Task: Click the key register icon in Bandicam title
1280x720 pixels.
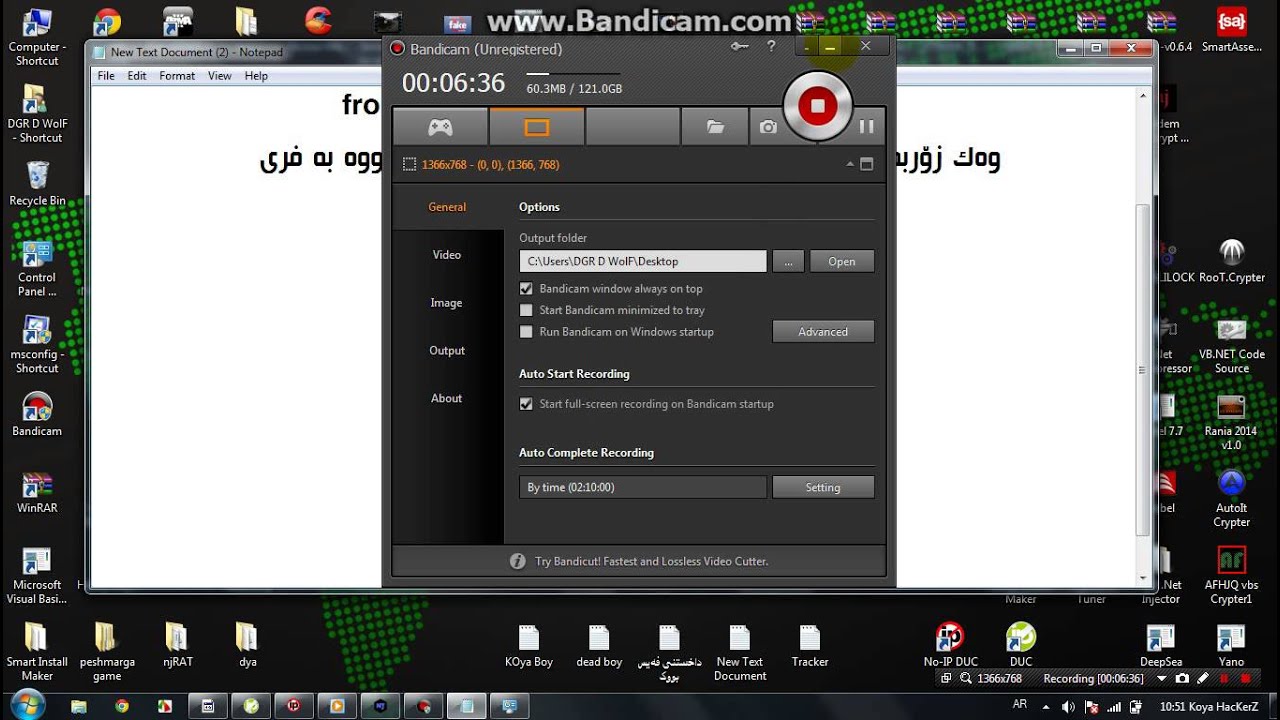Action: [739, 46]
